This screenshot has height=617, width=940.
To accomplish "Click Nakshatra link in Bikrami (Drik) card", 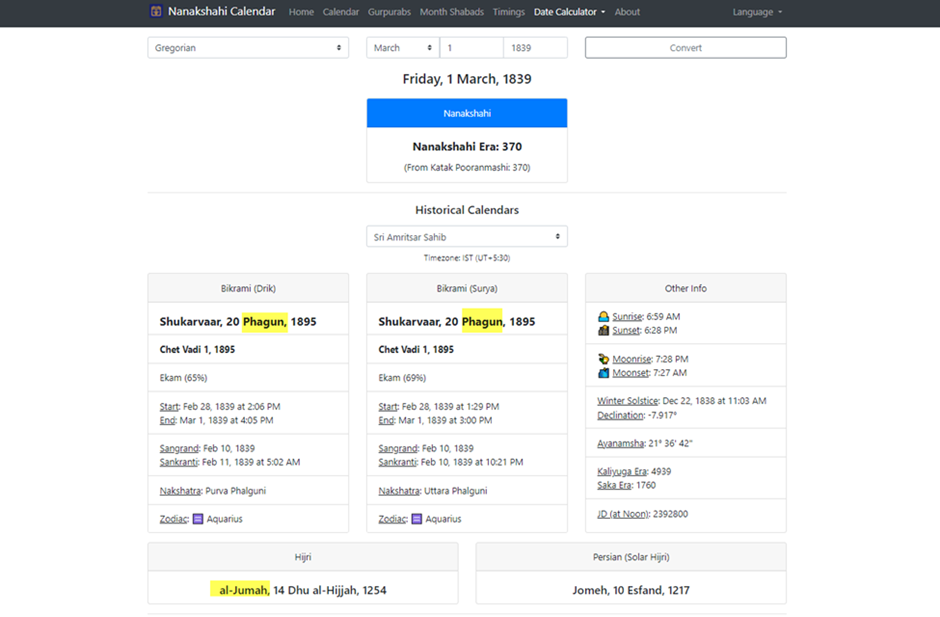I will [x=180, y=491].
